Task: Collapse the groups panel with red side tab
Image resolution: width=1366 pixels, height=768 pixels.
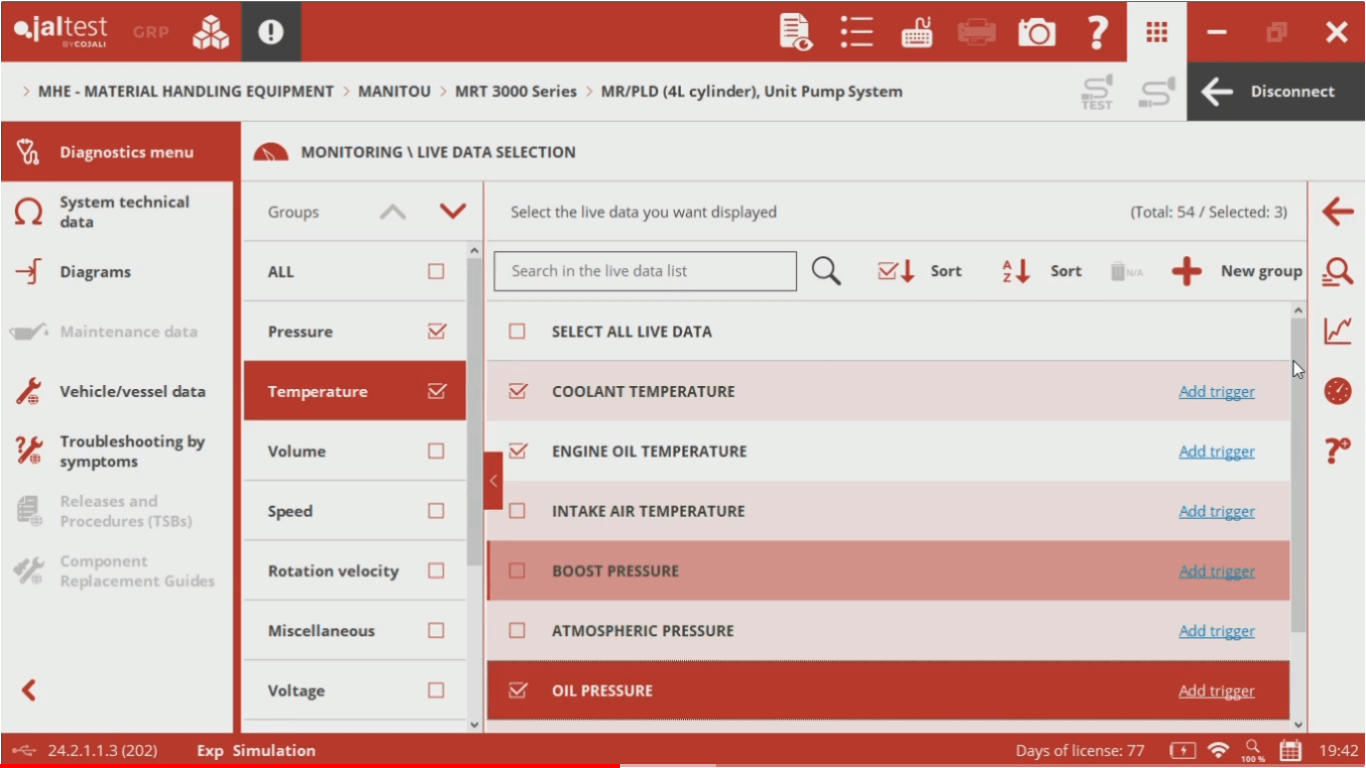Action: [493, 481]
